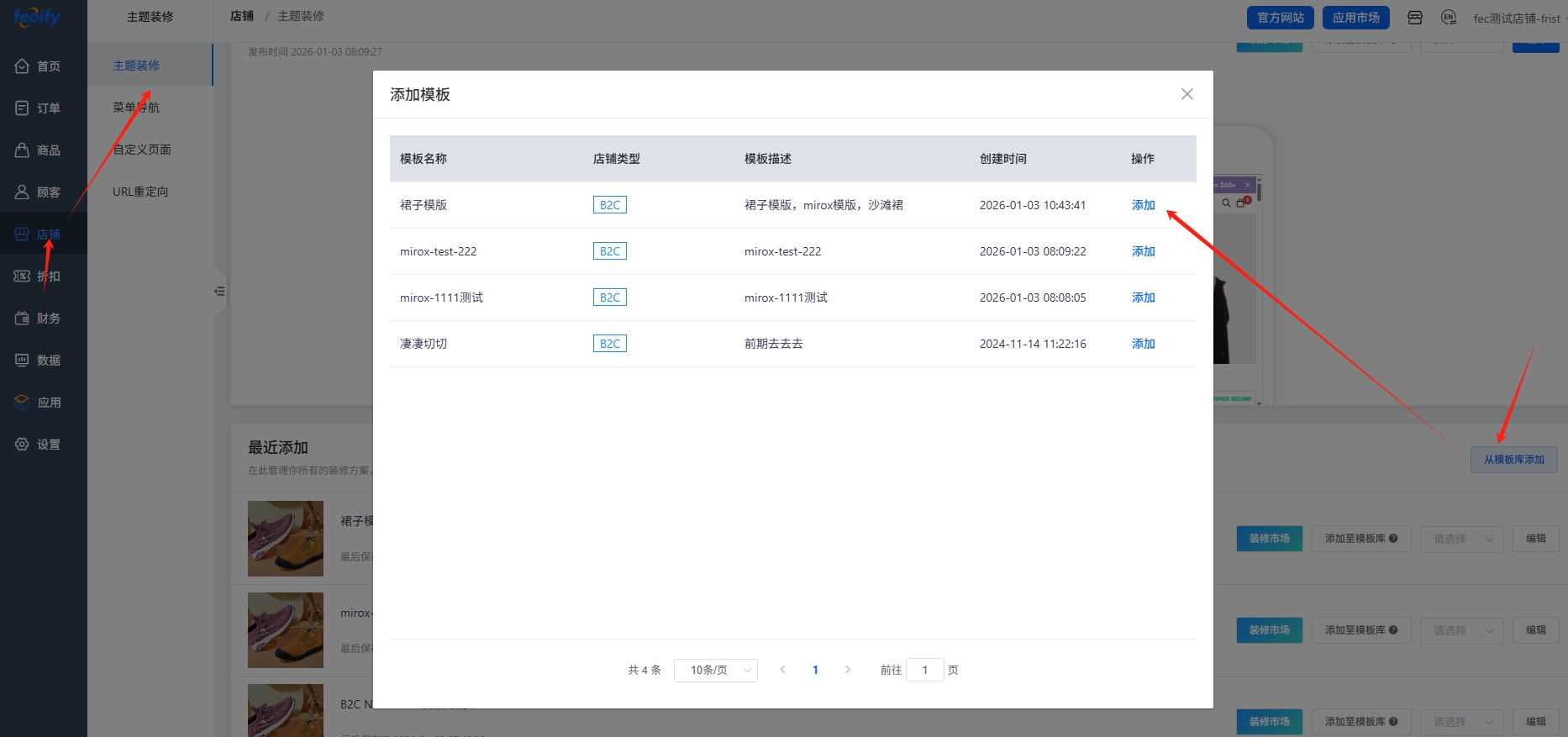
Task: Select URL重定向 menu item
Action: click(140, 192)
